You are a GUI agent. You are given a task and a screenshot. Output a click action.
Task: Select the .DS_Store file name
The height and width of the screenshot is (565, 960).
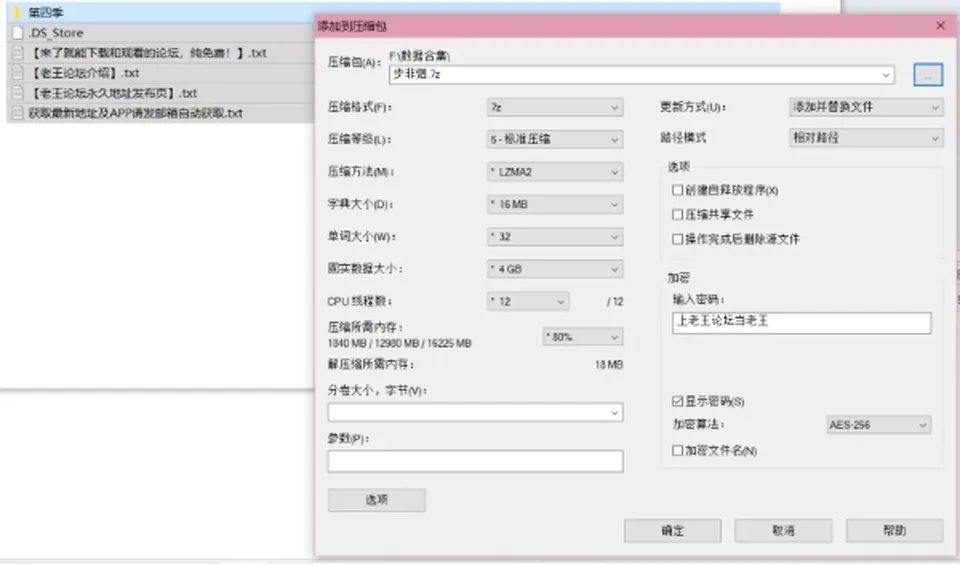click(x=56, y=32)
